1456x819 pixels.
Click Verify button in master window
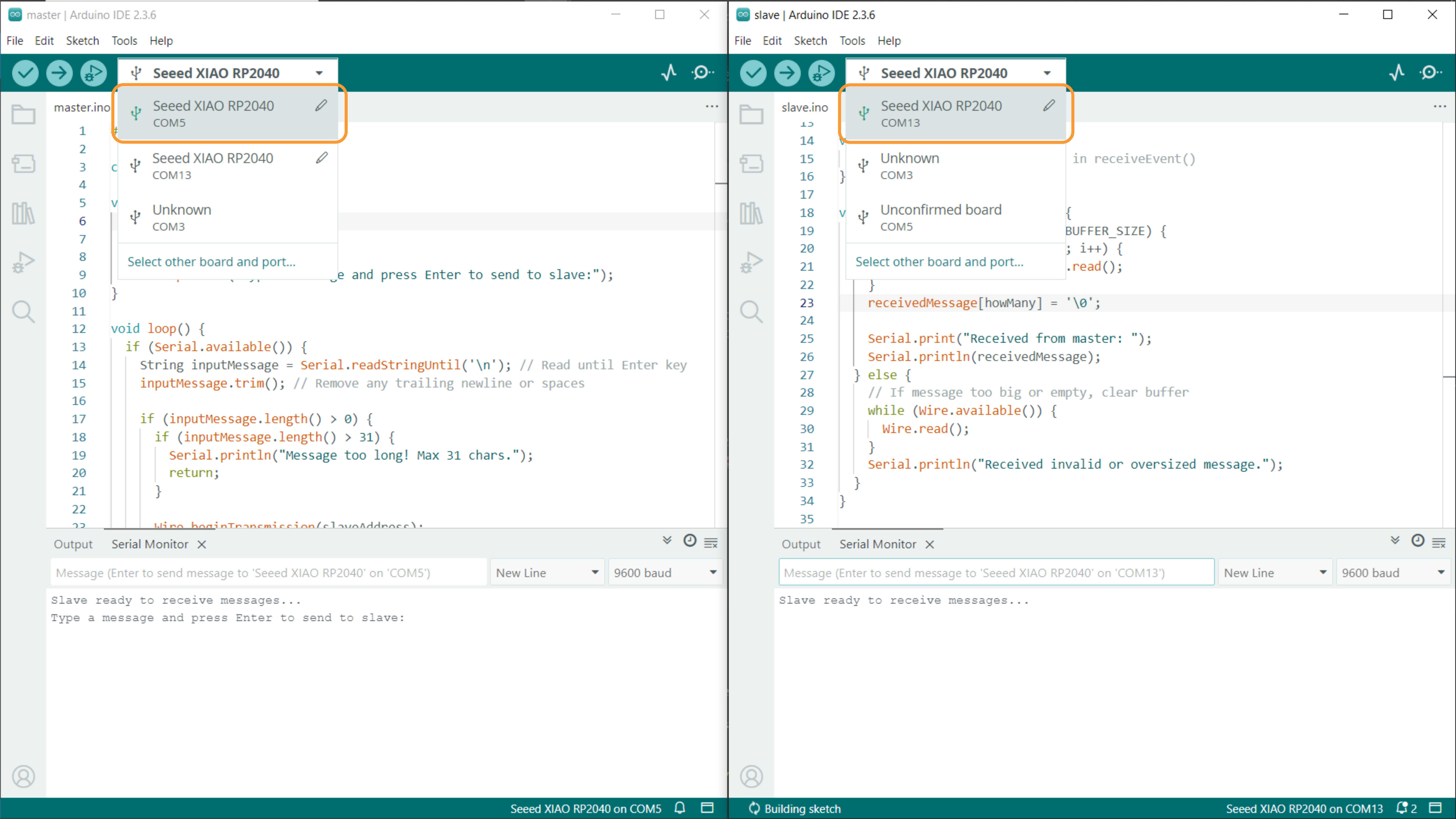point(25,73)
